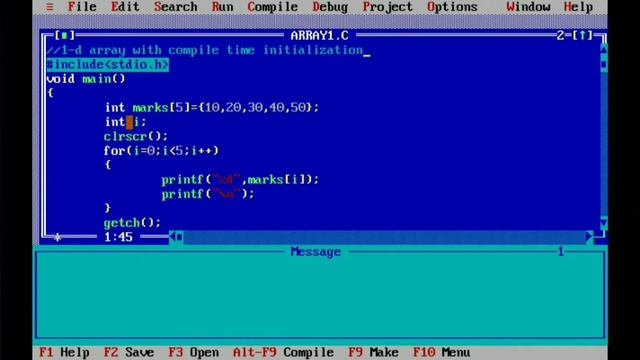
Task: Click the clrscr(); line
Action: pos(136,136)
